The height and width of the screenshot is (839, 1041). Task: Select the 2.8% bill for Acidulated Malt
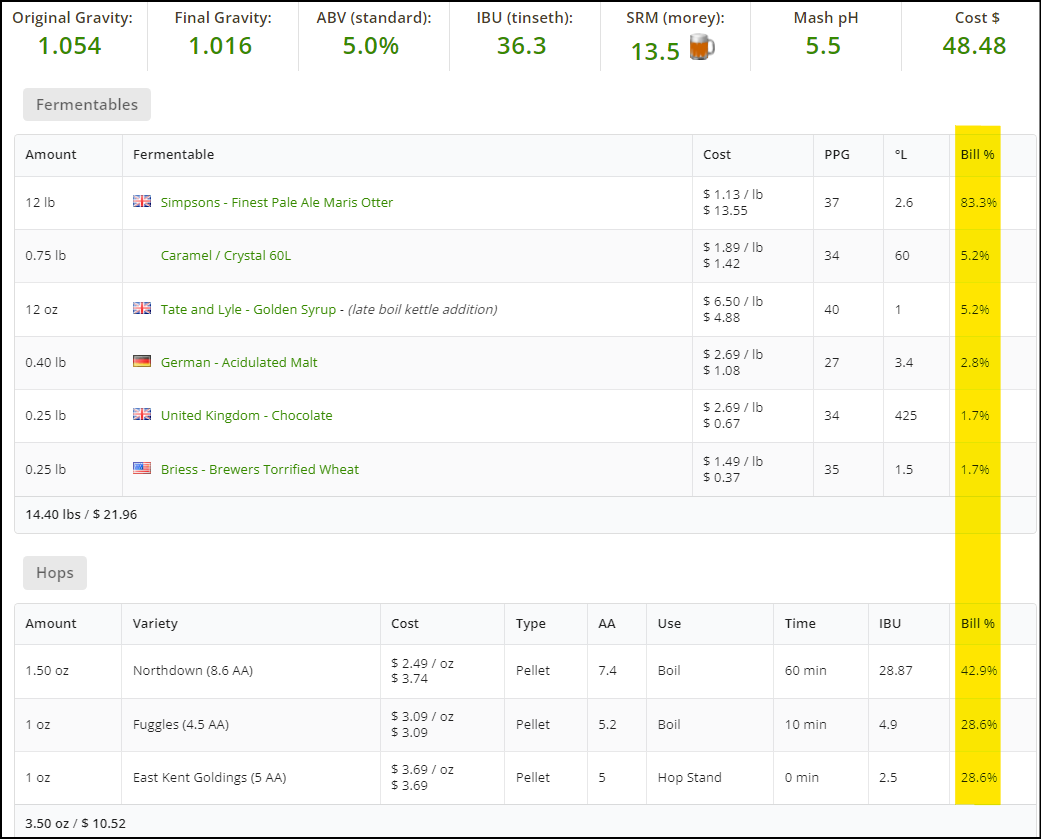coord(975,362)
